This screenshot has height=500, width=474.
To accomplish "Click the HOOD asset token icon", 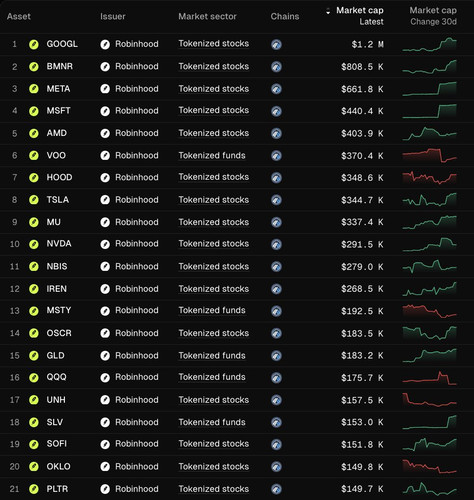I will 34,178.
